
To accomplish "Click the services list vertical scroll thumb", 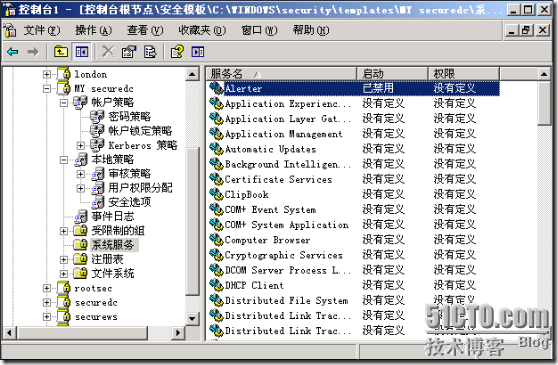I will pyautogui.click(x=544, y=103).
